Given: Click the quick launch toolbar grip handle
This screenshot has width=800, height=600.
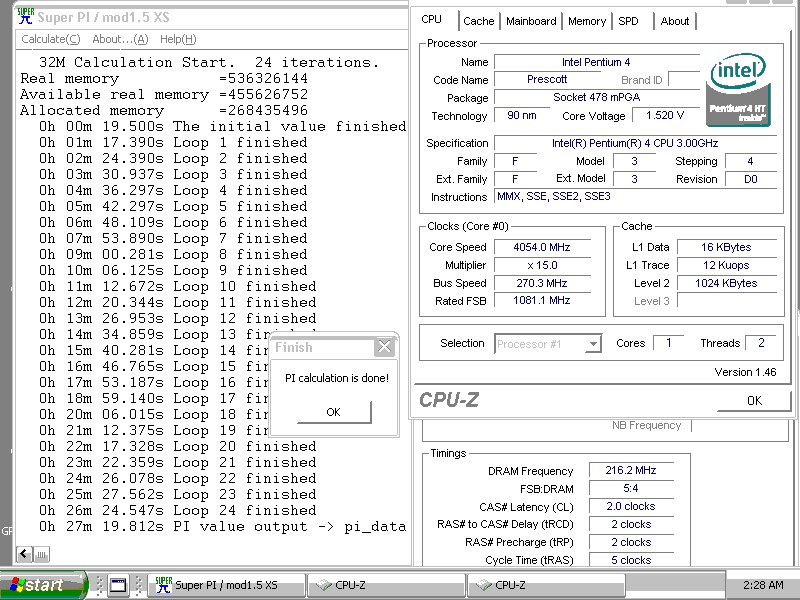Looking at the screenshot, I should (100, 585).
